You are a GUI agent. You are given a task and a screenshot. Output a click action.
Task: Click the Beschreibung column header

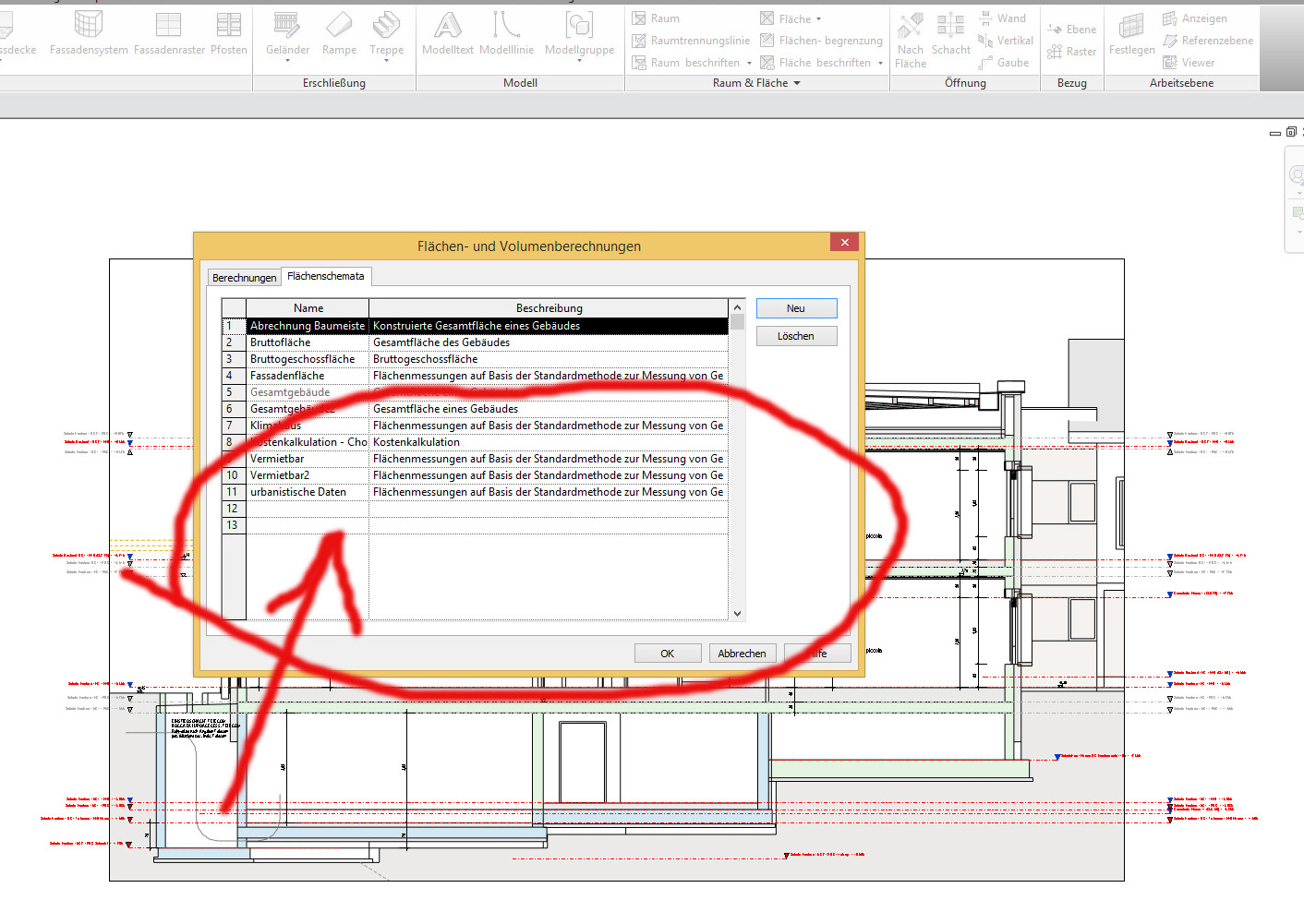click(x=549, y=308)
